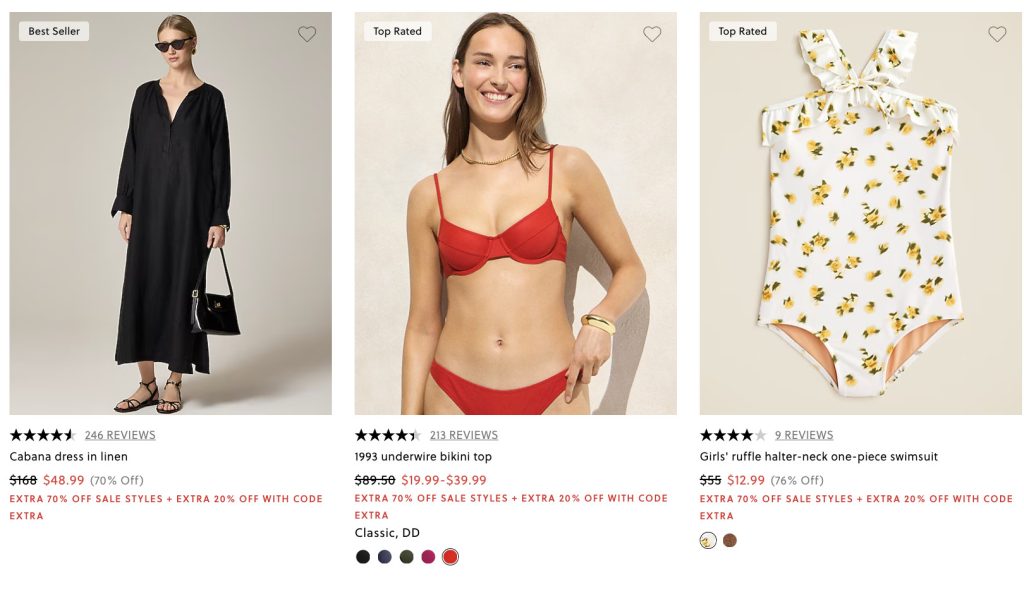The width and height of the screenshot is (1024, 590).
Task: Select the red bikini color swatch
Action: pos(450,557)
